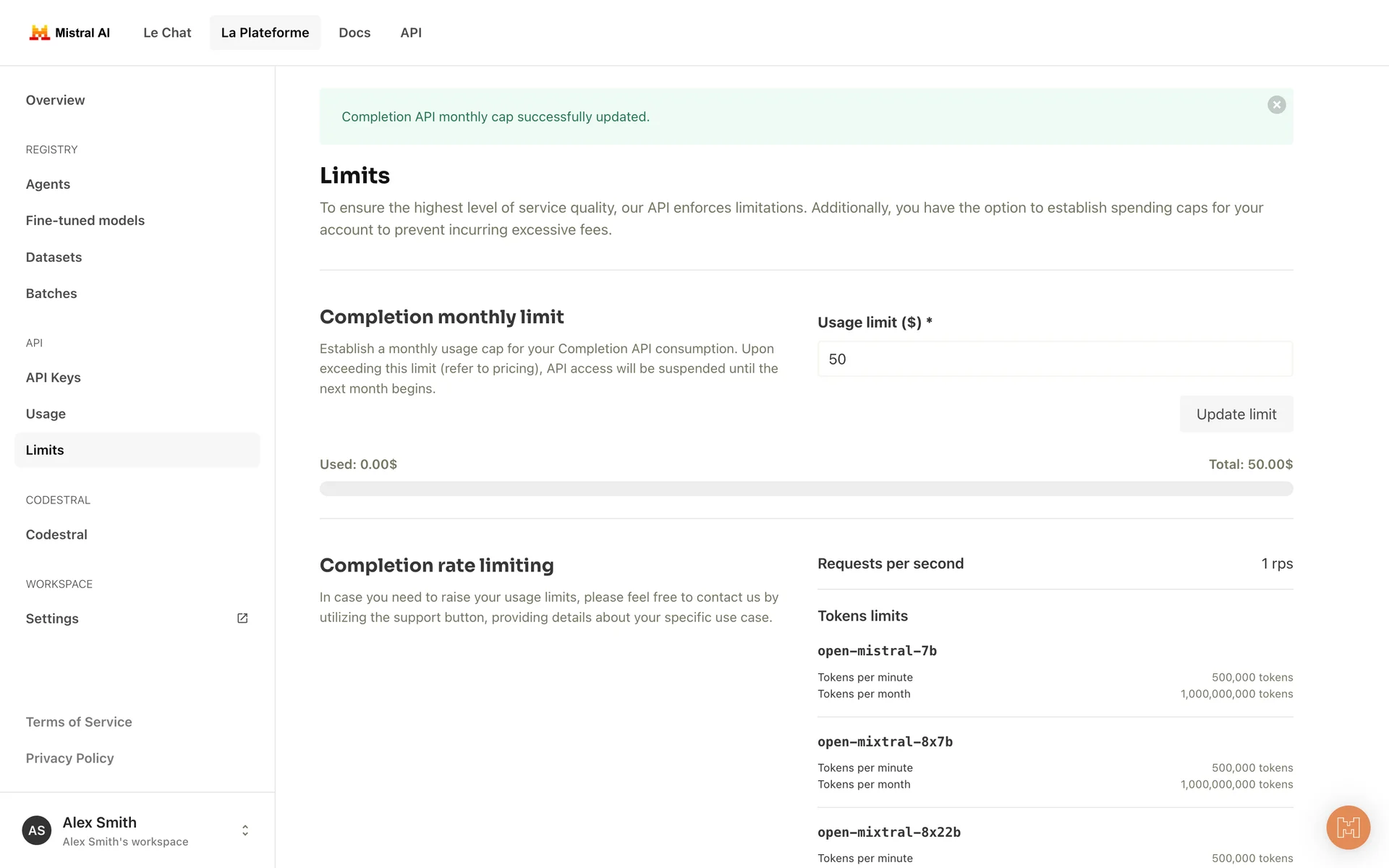Switch to the Le Chat tab

coord(167,33)
